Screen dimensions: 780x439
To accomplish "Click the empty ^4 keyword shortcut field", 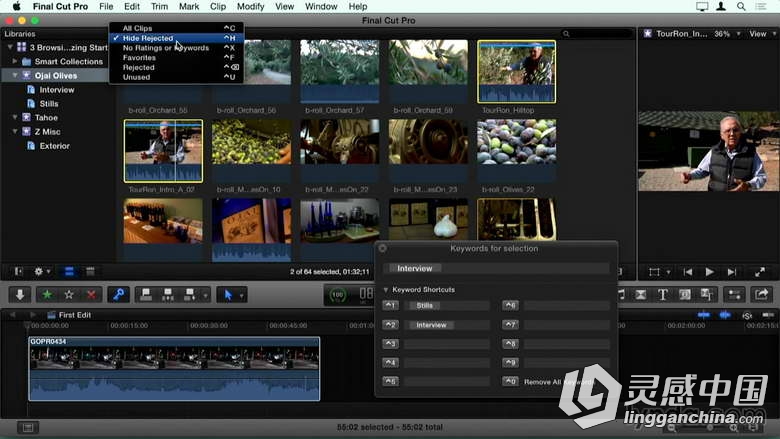I will [447, 362].
